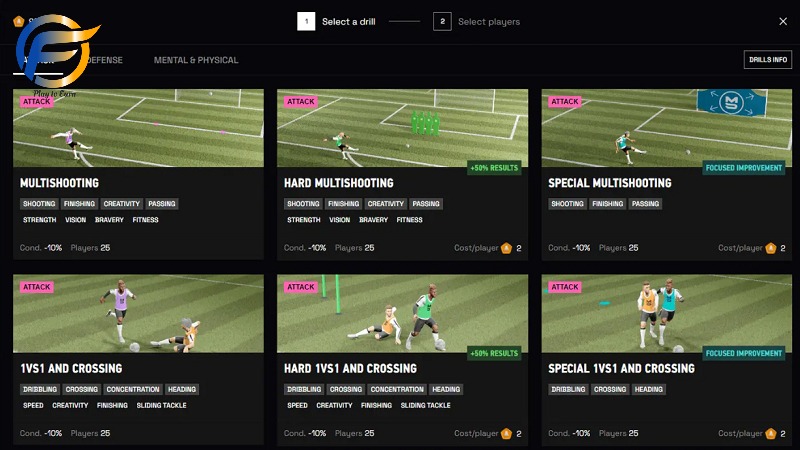Image resolution: width=800 pixels, height=450 pixels.
Task: Open the 1VS1 And Crossing drill thumbnail
Action: point(138,313)
